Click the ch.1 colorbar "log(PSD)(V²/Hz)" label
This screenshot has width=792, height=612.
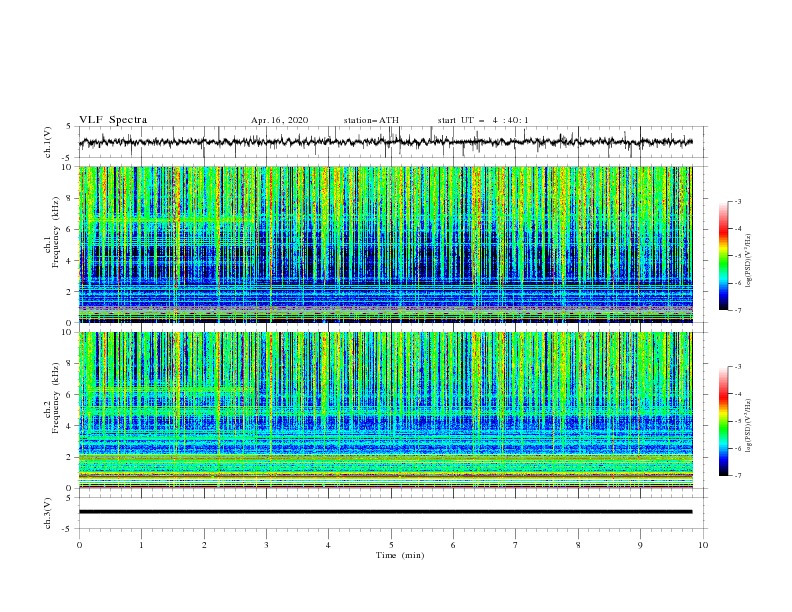(x=749, y=261)
